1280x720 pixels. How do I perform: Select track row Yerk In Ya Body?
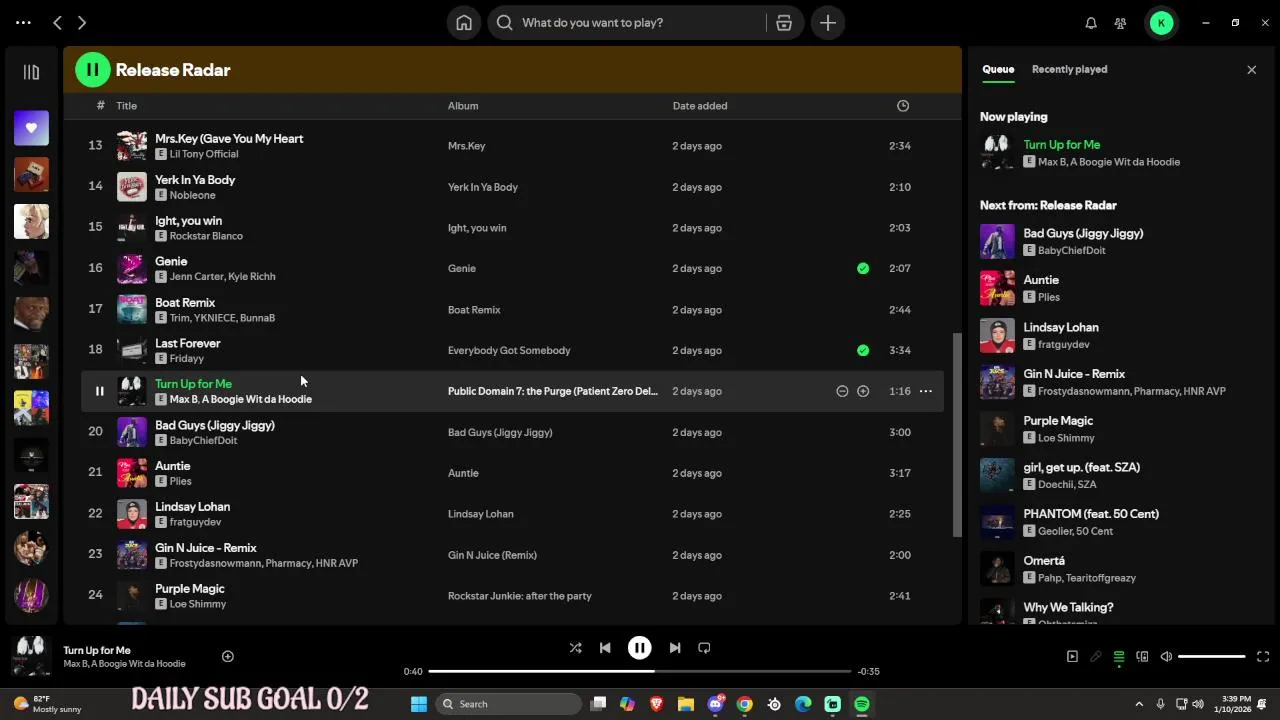[512, 187]
